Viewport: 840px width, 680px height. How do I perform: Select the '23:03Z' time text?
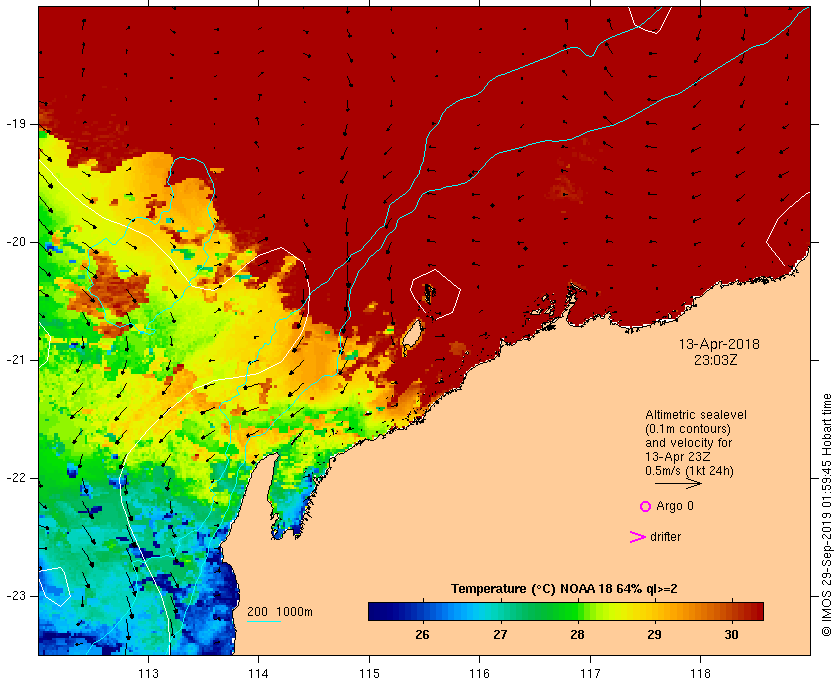tap(716, 360)
